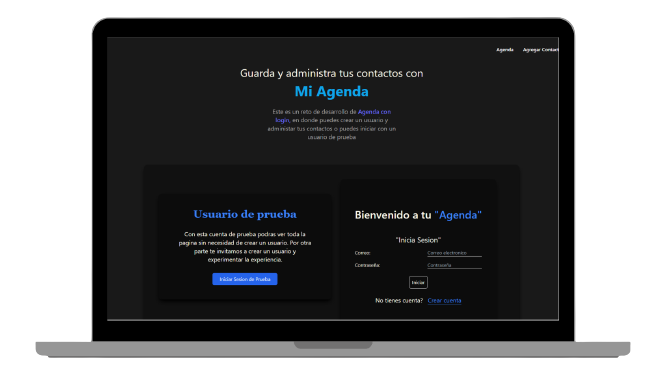Focus the Contraseña input field
The image size is (666, 375).
coord(454,265)
